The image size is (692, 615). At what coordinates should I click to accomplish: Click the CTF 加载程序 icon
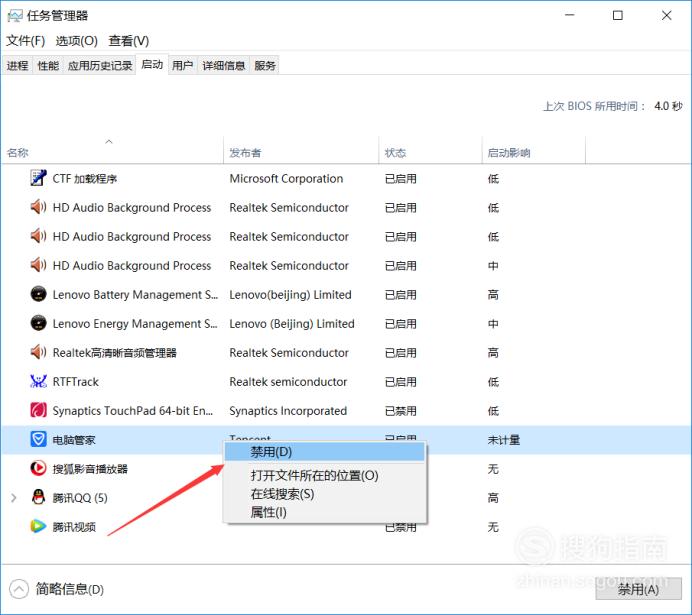pos(38,178)
